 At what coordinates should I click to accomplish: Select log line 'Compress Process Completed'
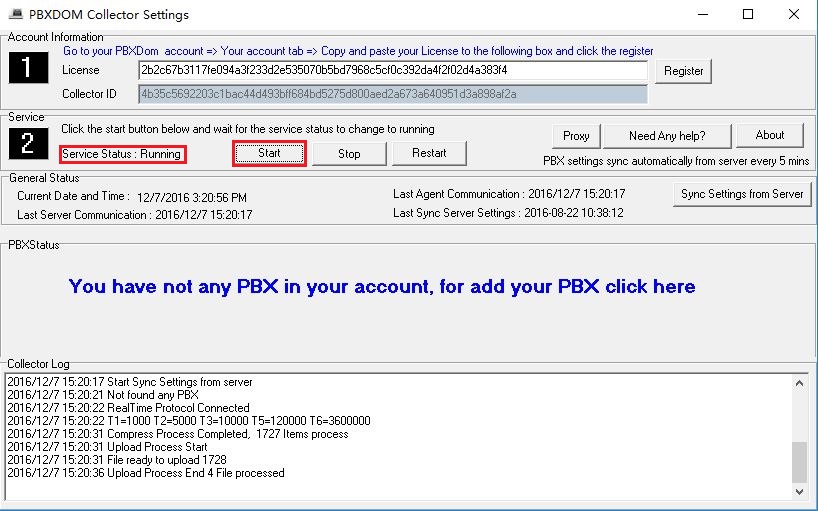coord(178,434)
